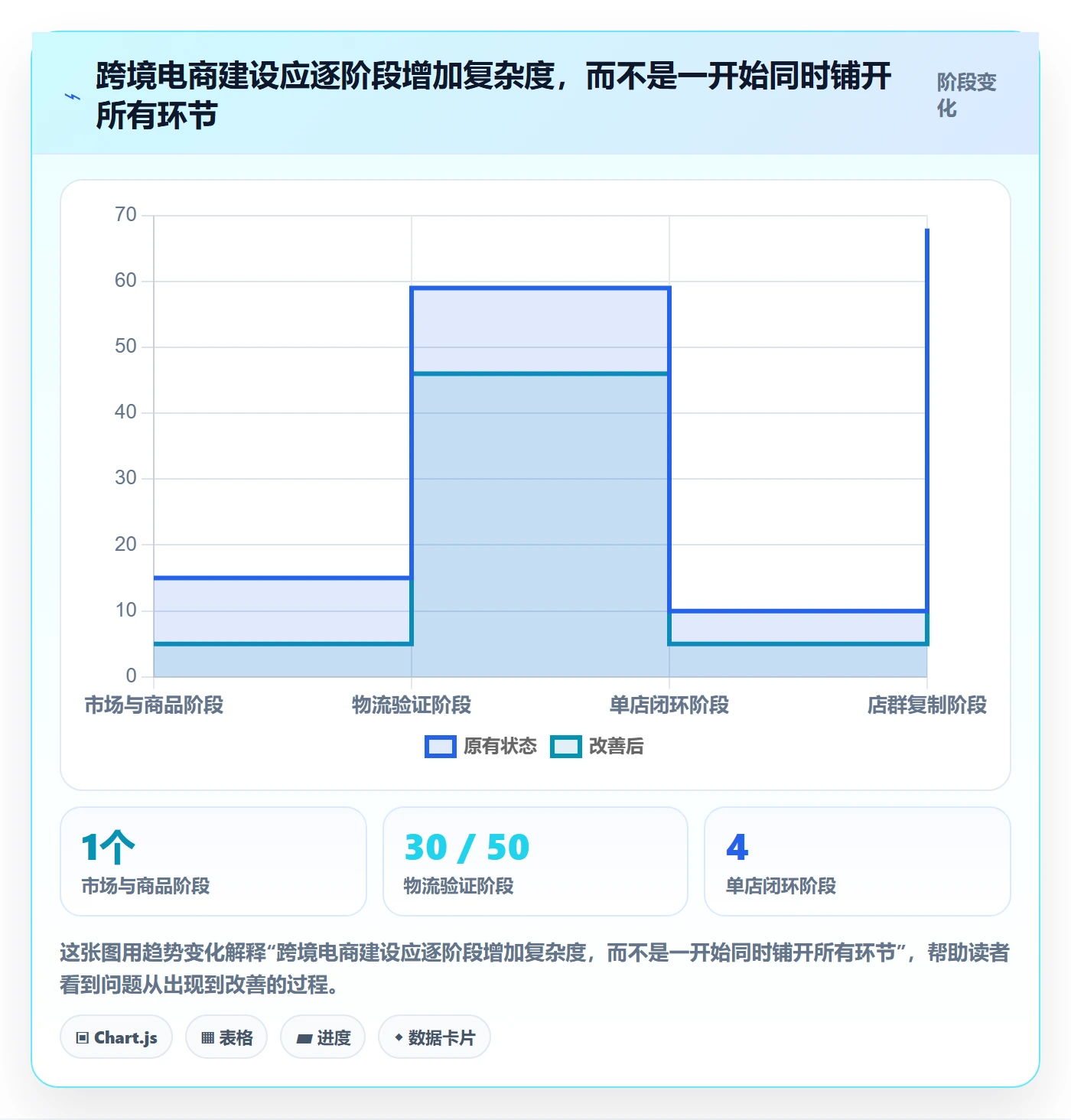Click the x-axis label 市场与商品阶段
Screen dimensions: 1071x1120
pos(154,705)
